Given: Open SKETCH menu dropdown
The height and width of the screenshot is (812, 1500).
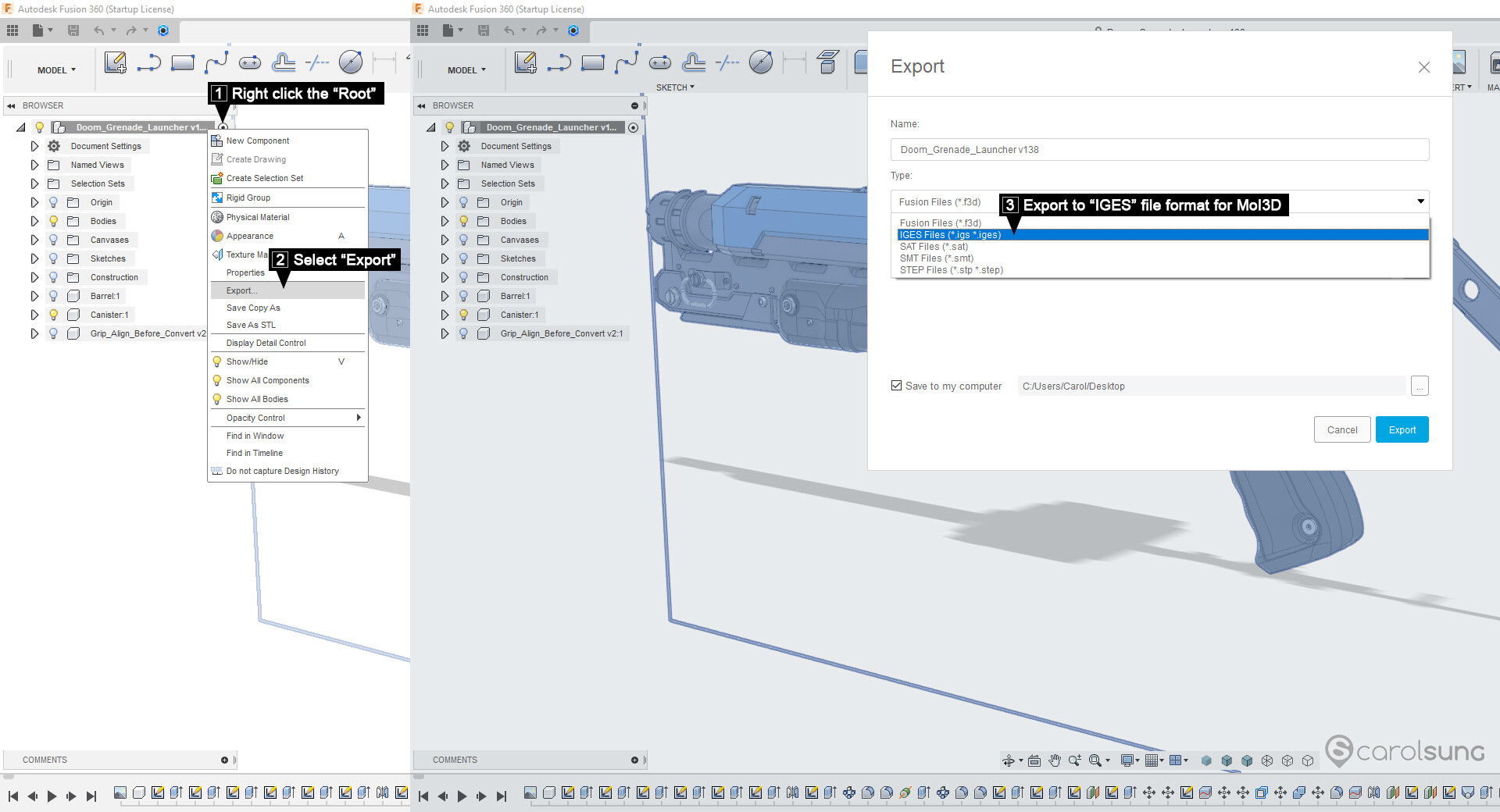Looking at the screenshot, I should (x=675, y=87).
